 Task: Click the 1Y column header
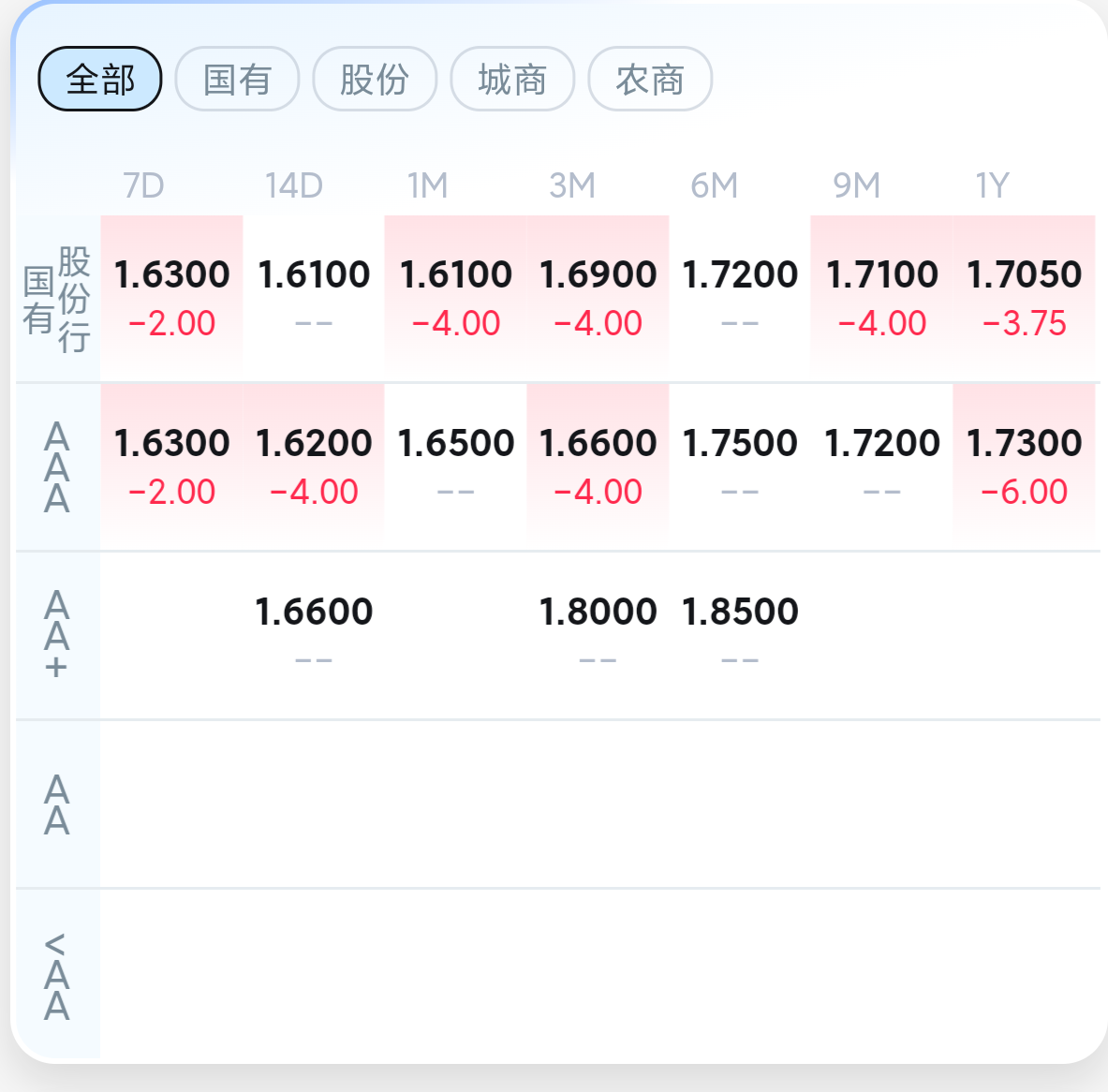point(992,185)
